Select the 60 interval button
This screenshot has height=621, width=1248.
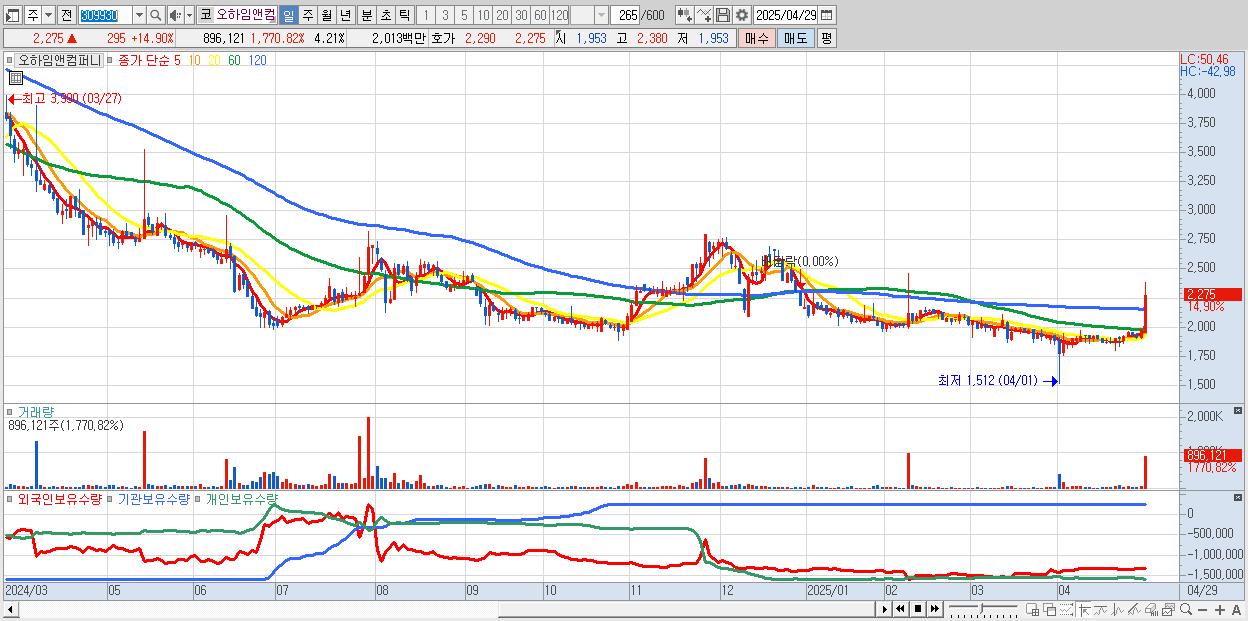[x=540, y=15]
